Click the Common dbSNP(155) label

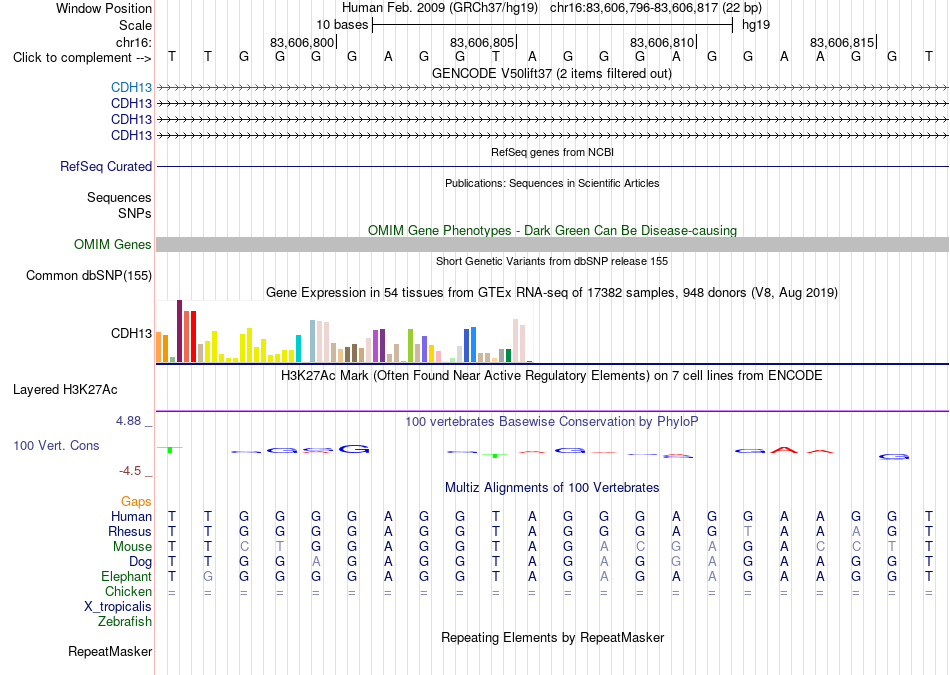[88, 276]
